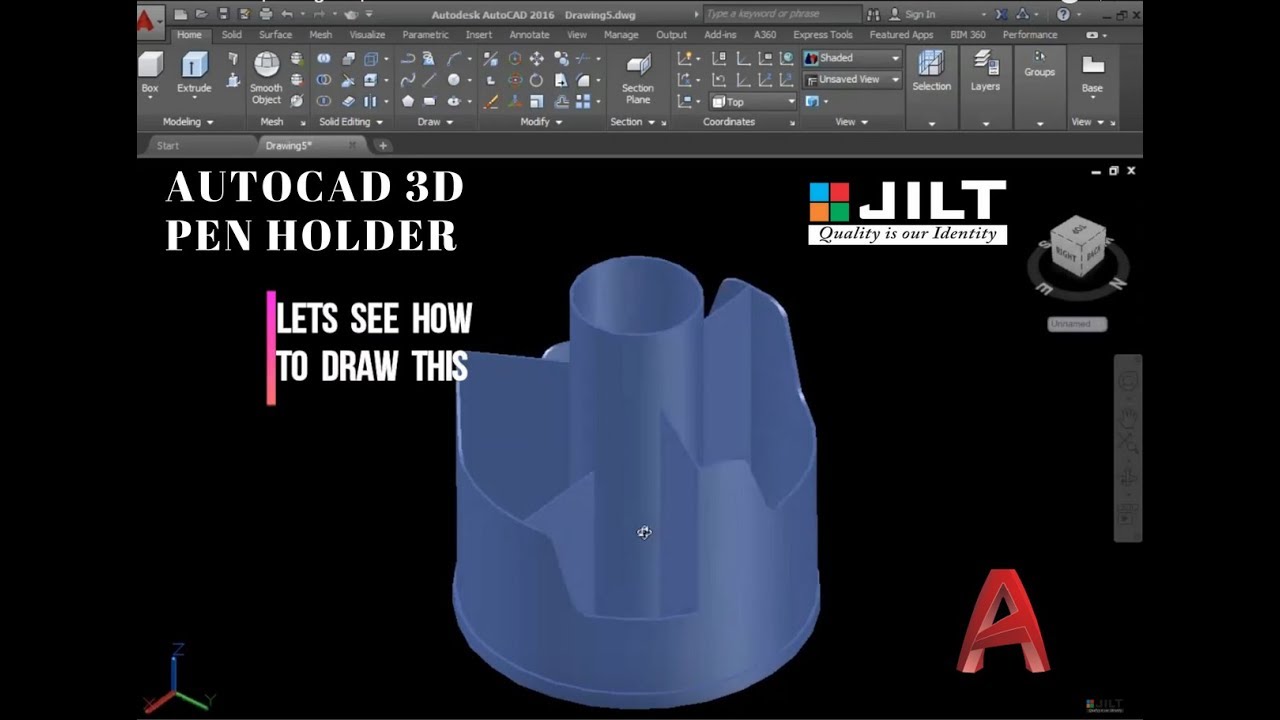Click the Groups panel button

[1040, 65]
